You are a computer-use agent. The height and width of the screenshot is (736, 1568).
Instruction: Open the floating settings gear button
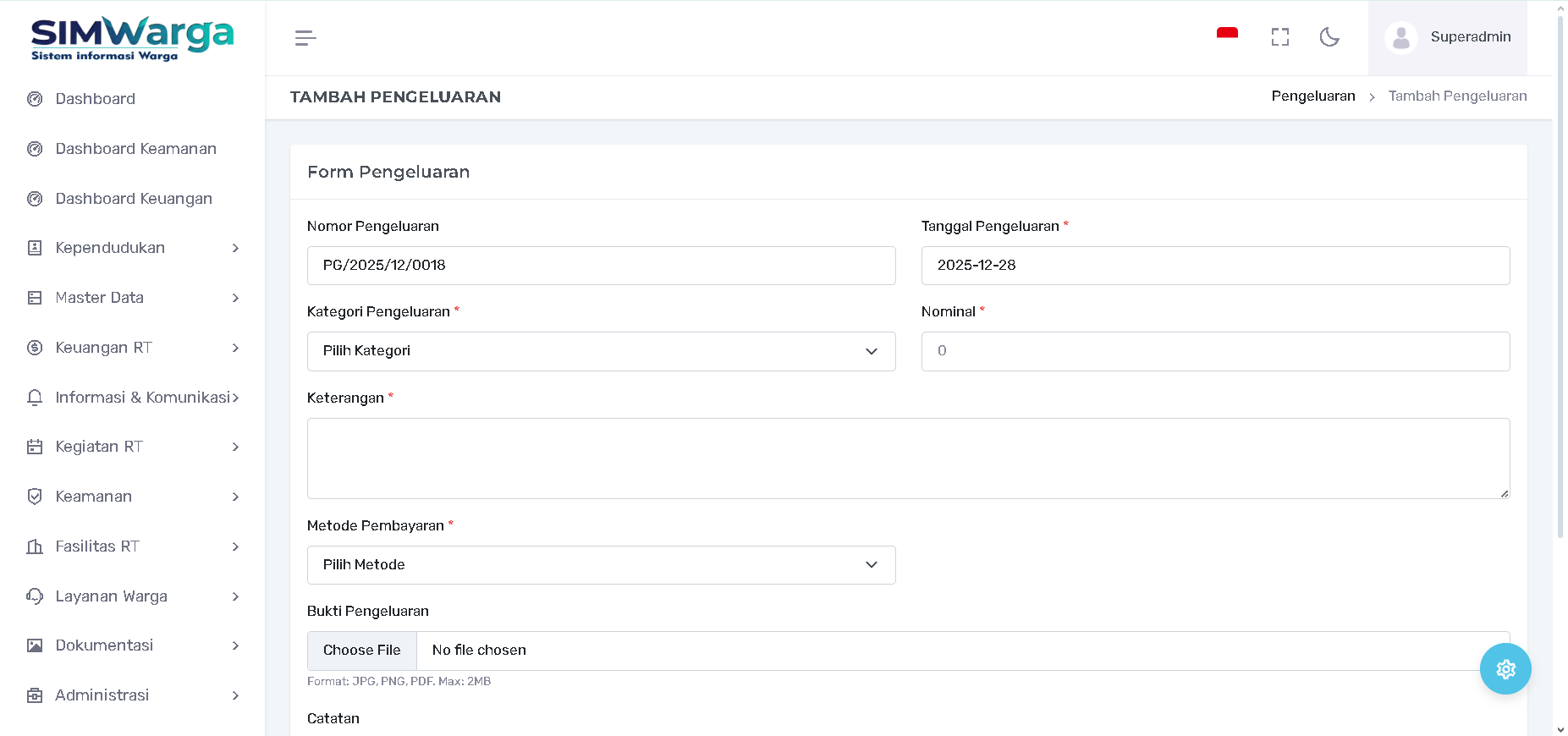(1505, 669)
